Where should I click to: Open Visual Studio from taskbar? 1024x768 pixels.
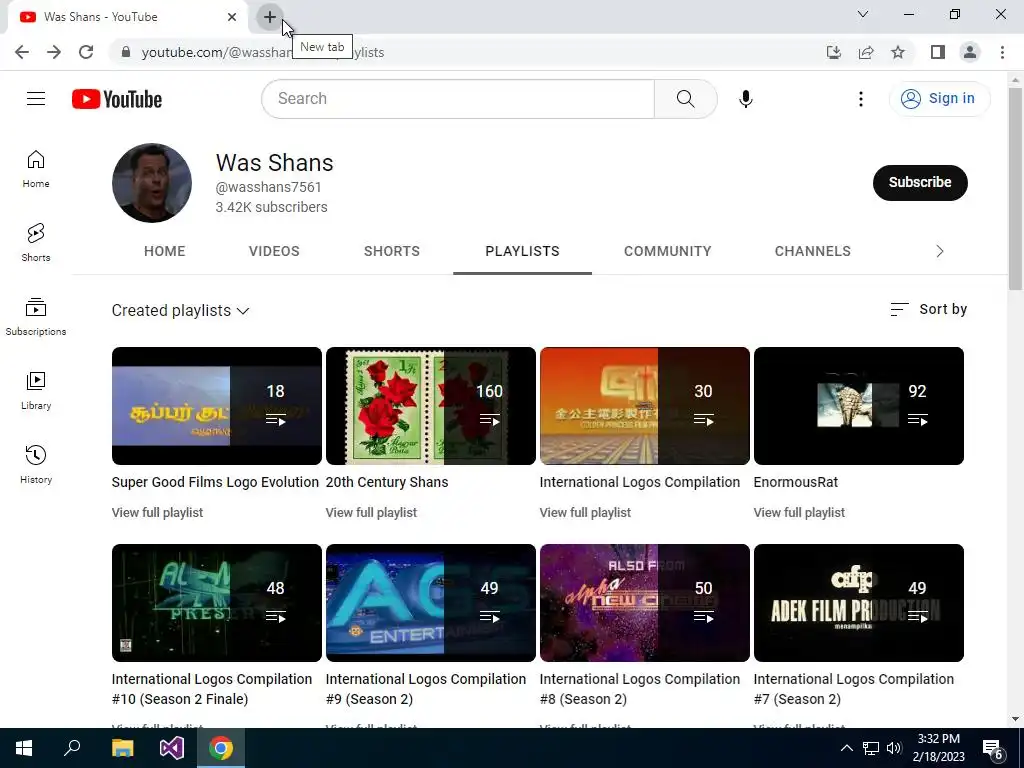[x=172, y=748]
